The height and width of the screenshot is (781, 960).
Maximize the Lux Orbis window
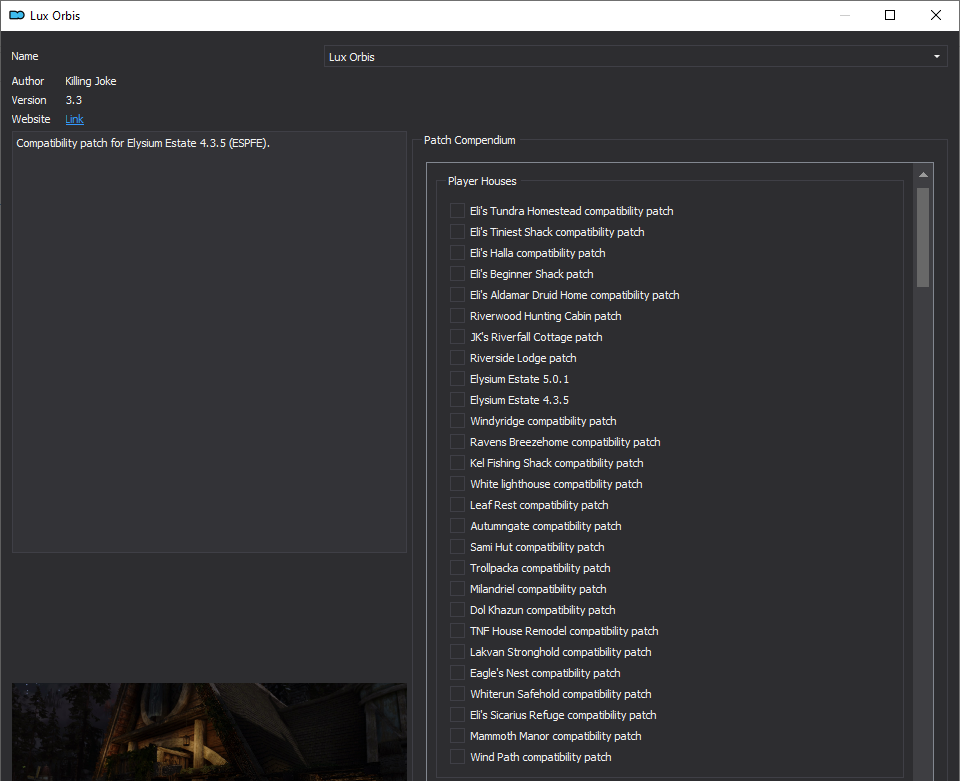(890, 15)
